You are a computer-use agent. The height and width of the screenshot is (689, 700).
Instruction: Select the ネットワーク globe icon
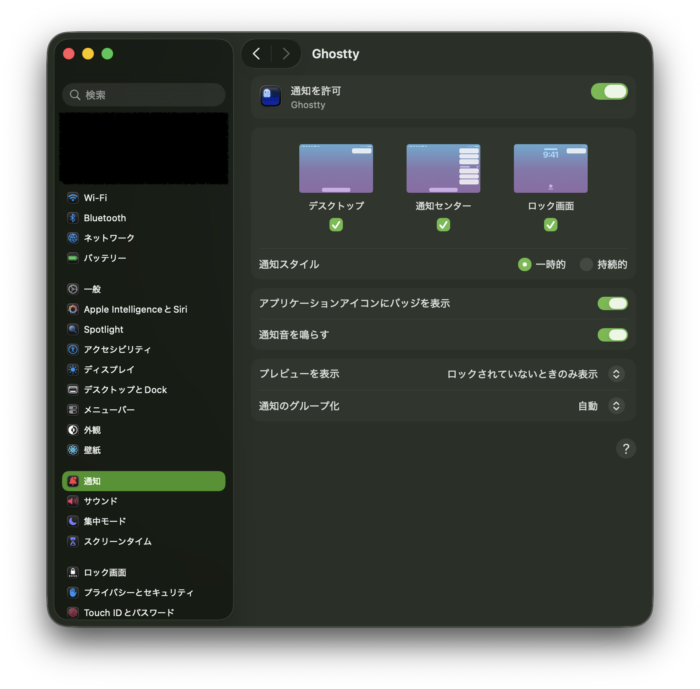[x=73, y=238]
